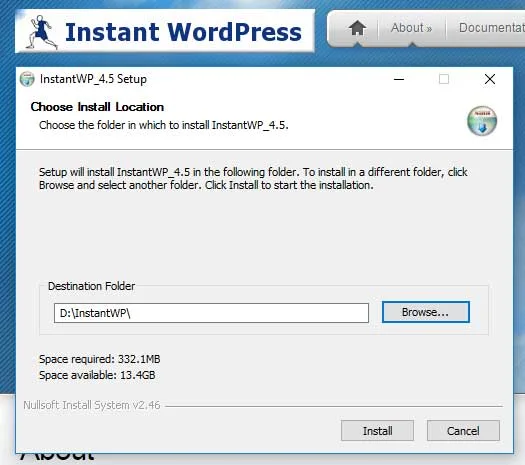Screen dimensions: 525x465
Task: Click the Space required 332.1MB label
Action: [99, 359]
